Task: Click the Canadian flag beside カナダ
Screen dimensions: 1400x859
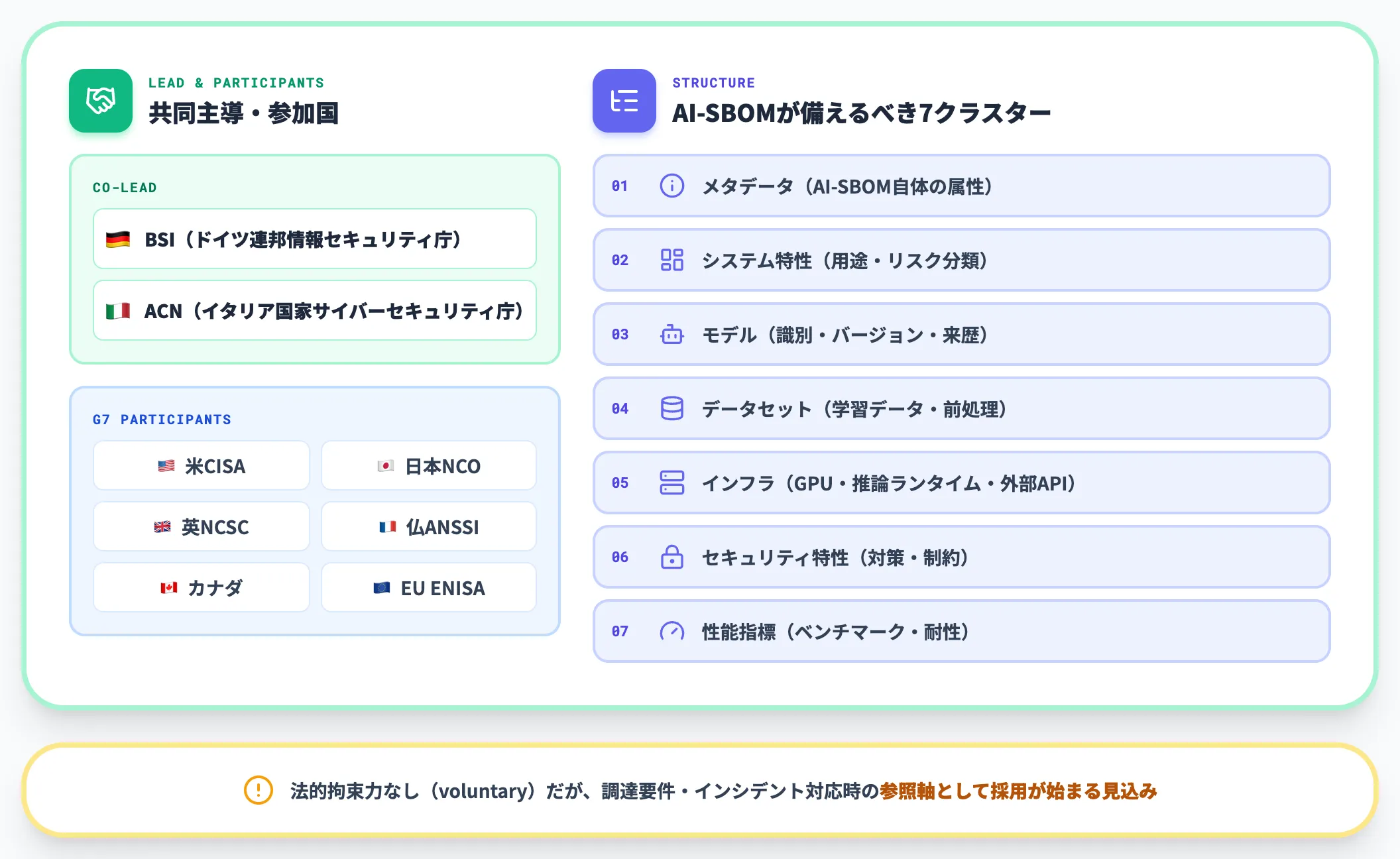Action: coord(169,588)
